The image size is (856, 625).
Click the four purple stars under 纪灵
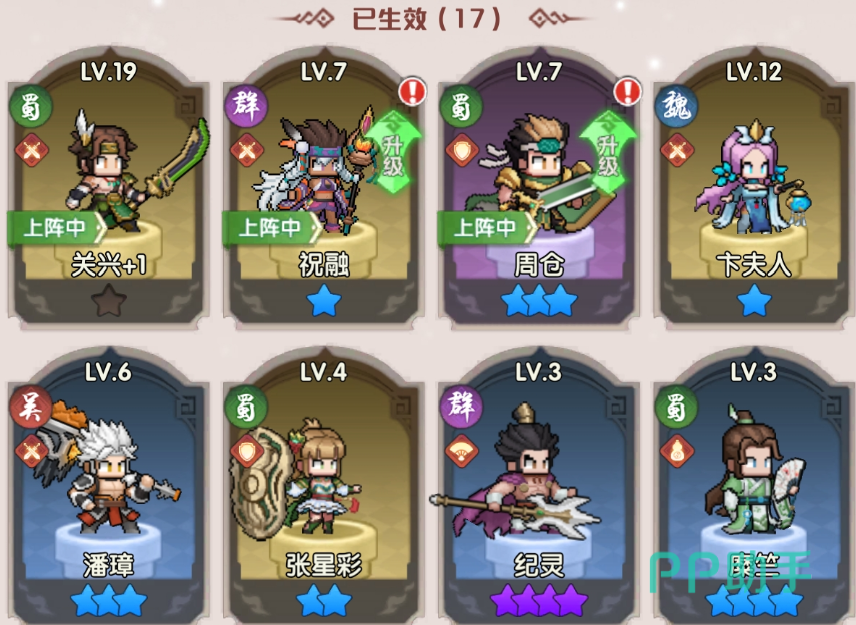click(539, 601)
